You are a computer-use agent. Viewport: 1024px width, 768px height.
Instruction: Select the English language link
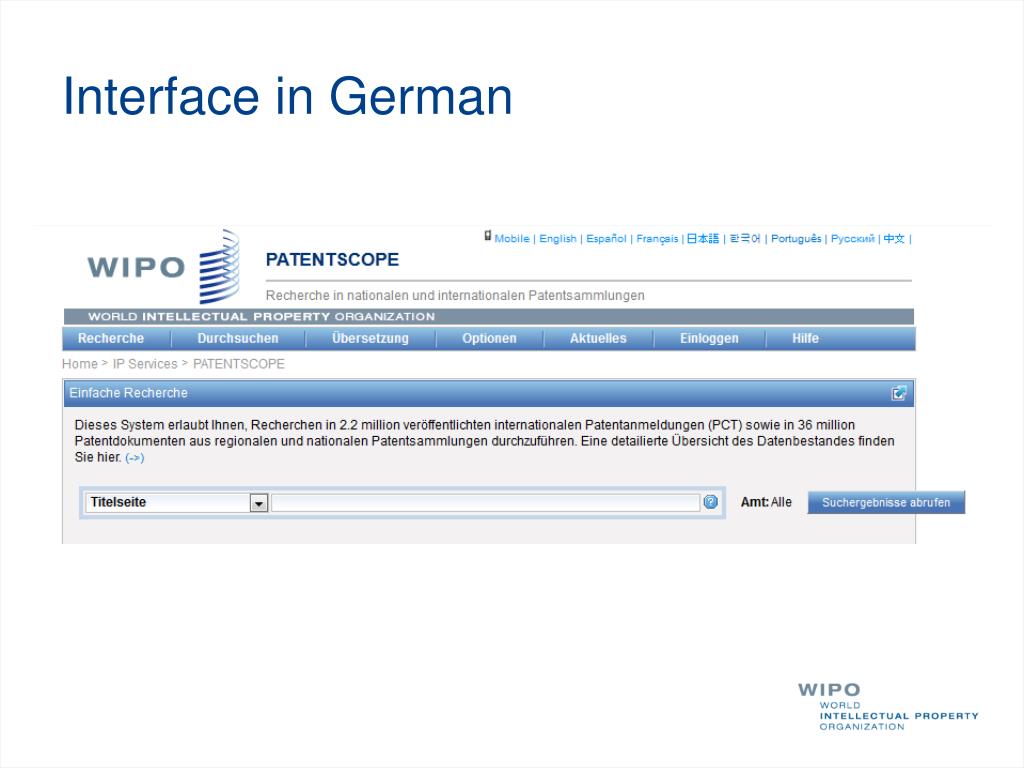[x=558, y=238]
